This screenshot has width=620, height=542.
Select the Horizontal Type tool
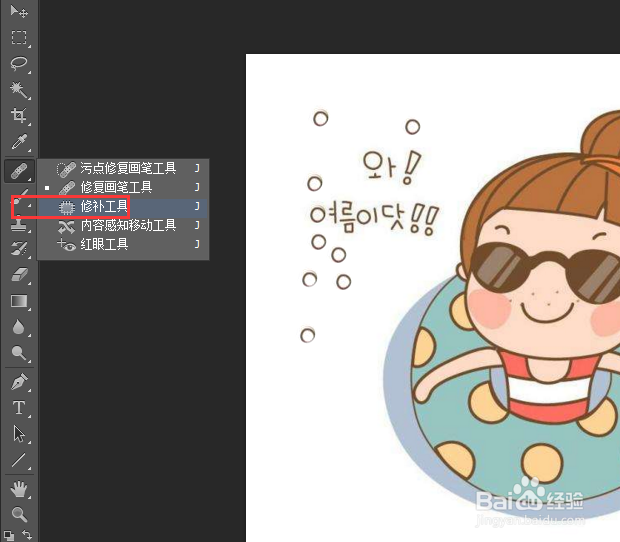coord(19,408)
